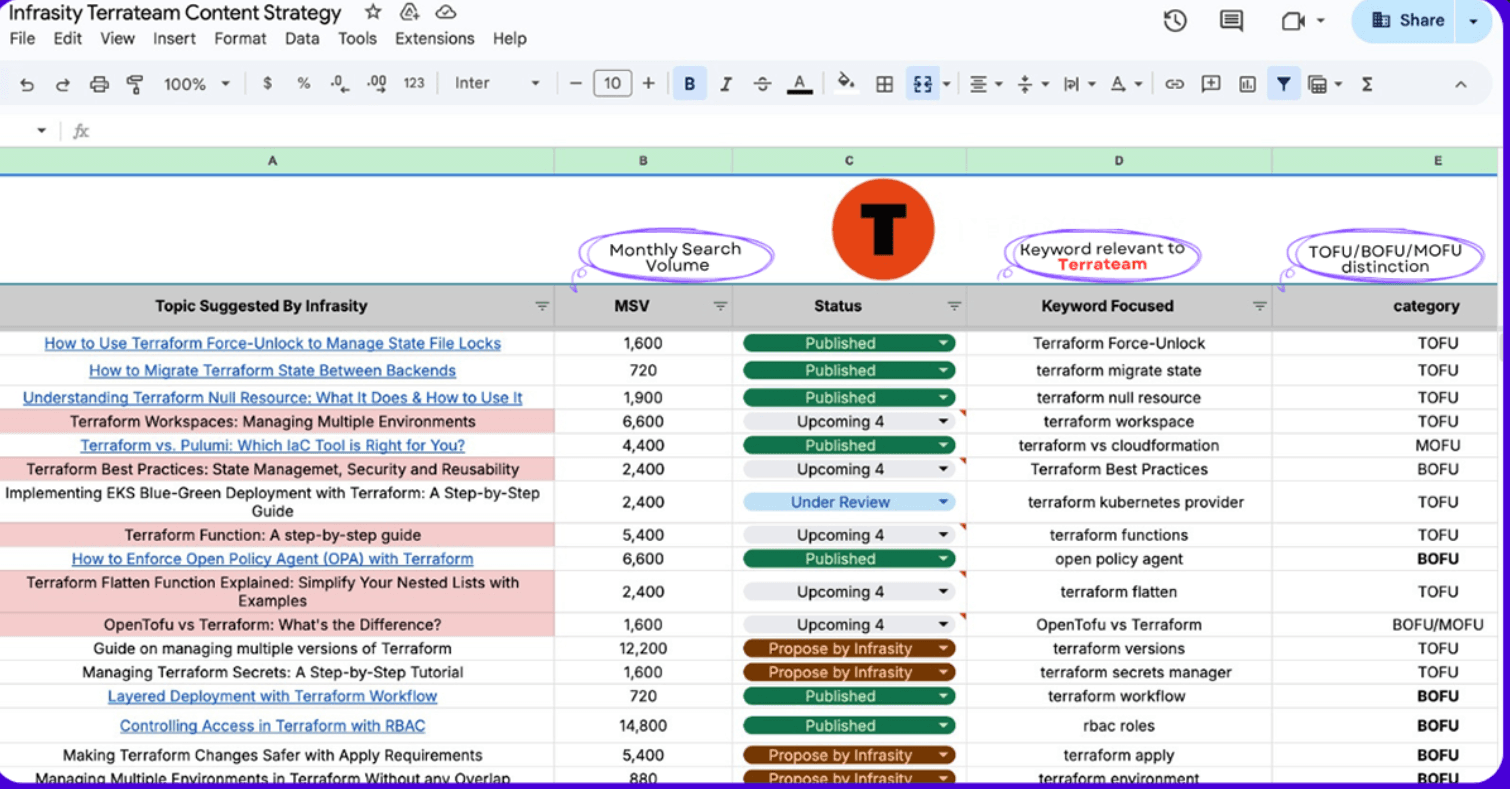Open the filter menu on Status column
The width and height of the screenshot is (1510, 789).
(x=954, y=306)
